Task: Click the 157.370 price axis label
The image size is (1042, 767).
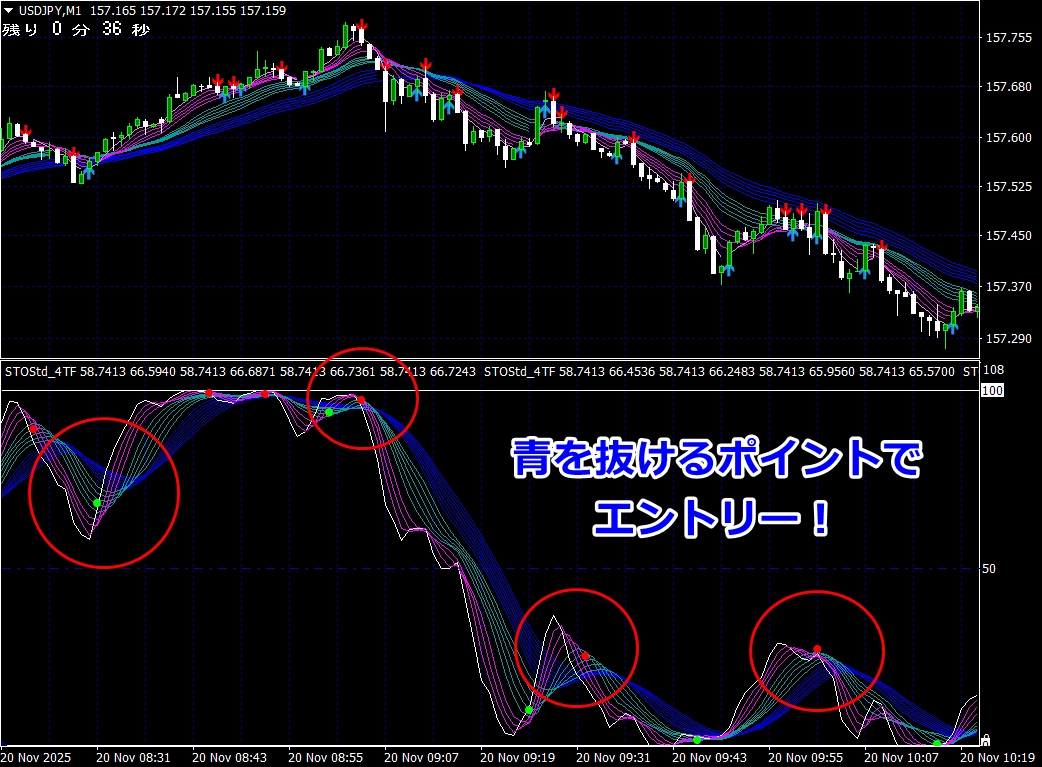Action: click(1009, 286)
